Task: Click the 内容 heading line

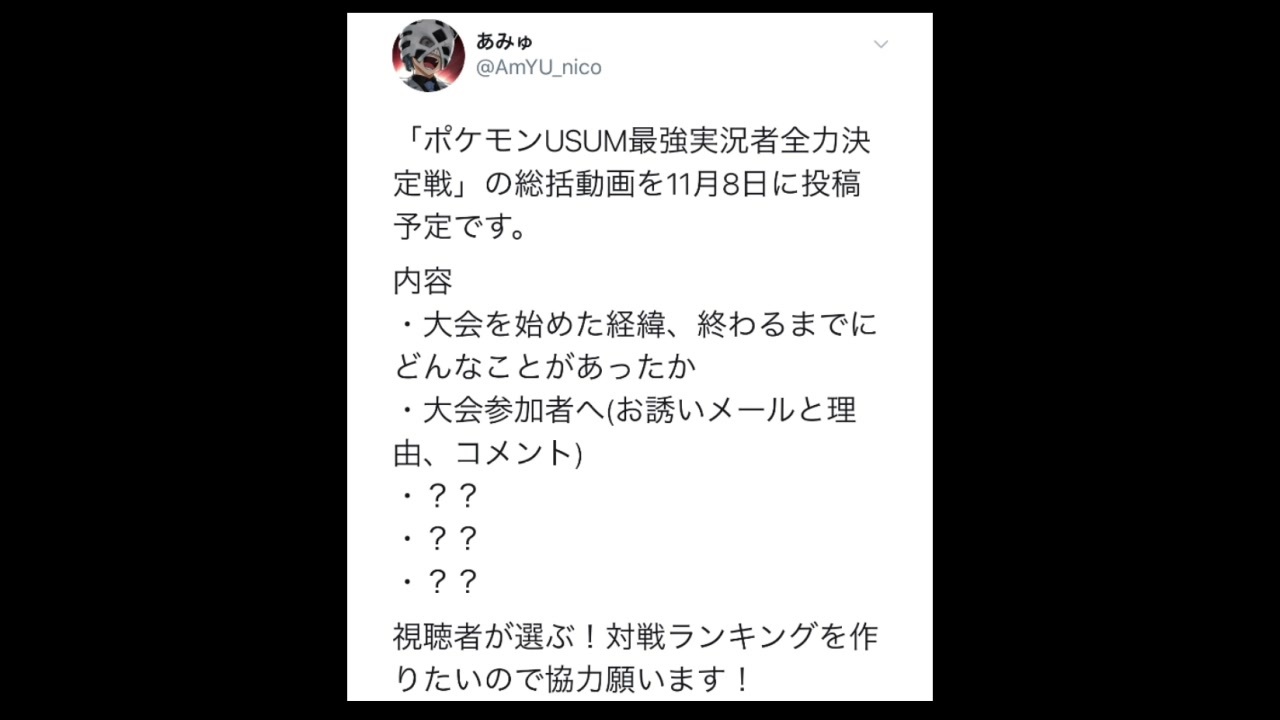Action: coord(423,283)
